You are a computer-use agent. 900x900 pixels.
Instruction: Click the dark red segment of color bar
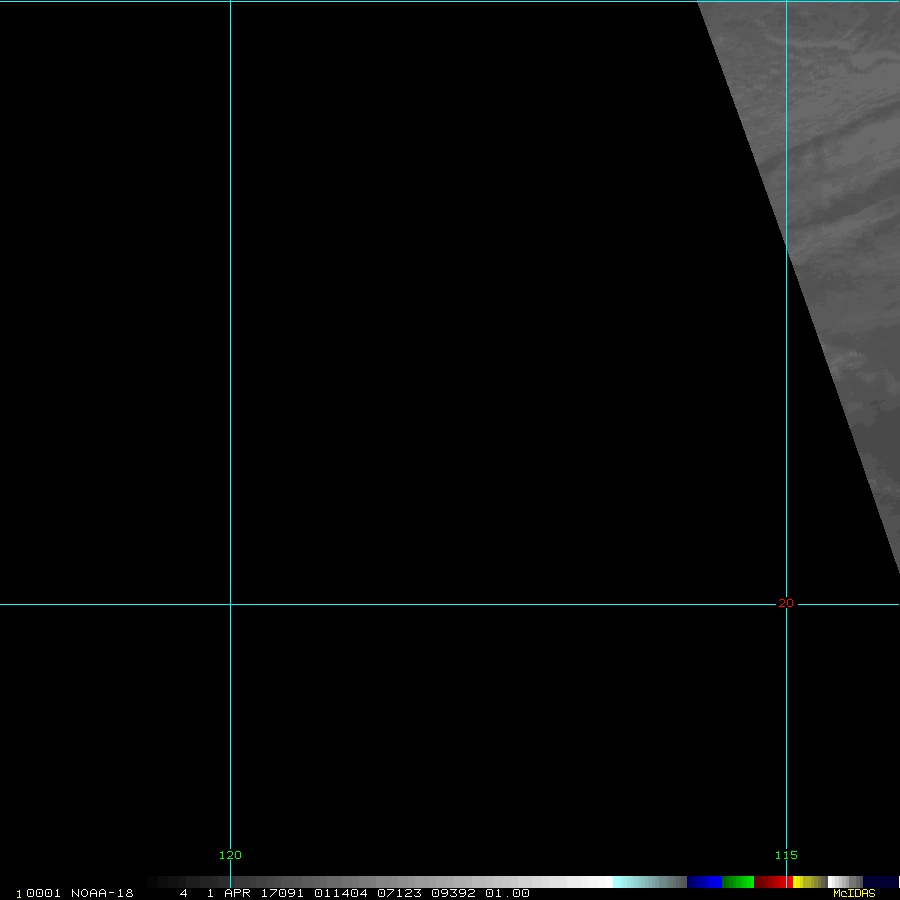[x=770, y=882]
